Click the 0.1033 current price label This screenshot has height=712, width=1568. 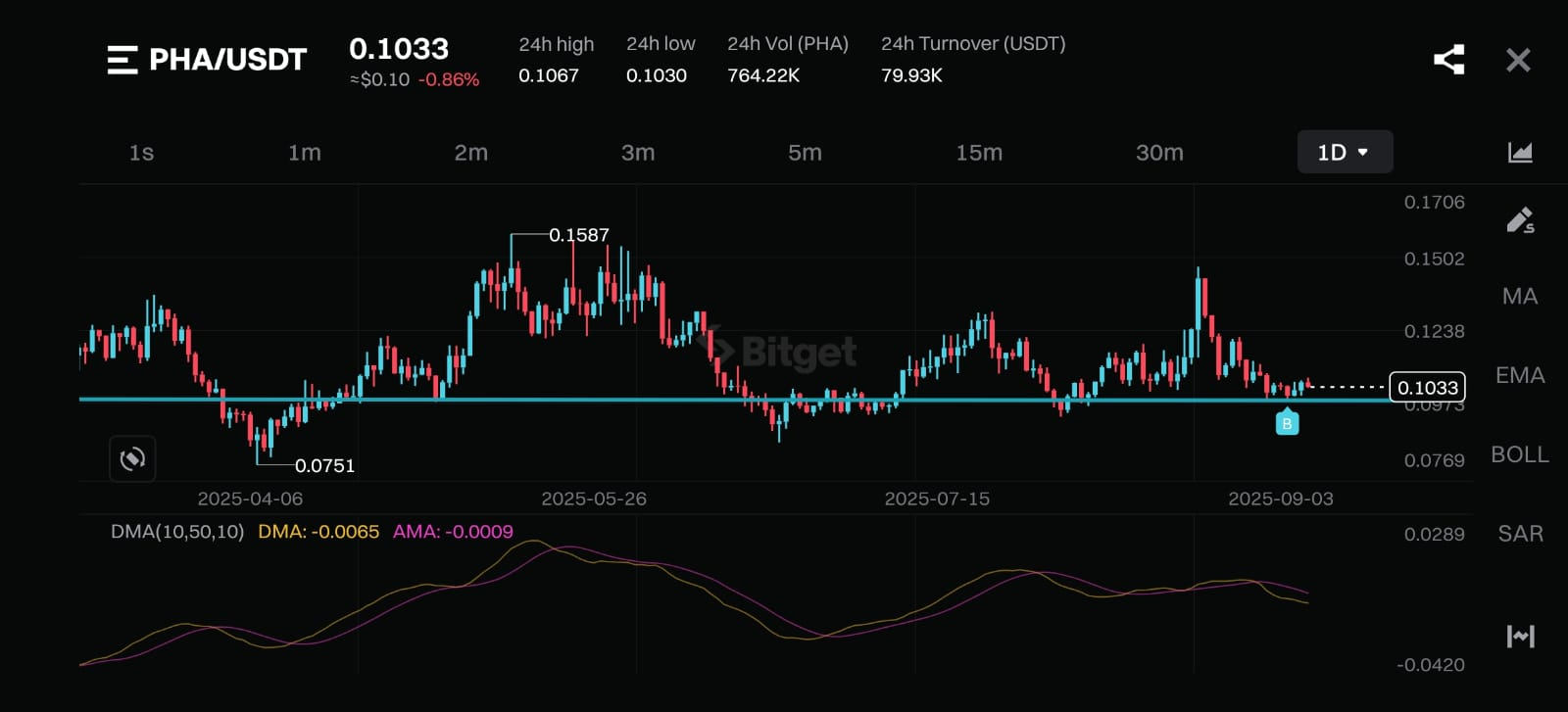click(x=1427, y=388)
